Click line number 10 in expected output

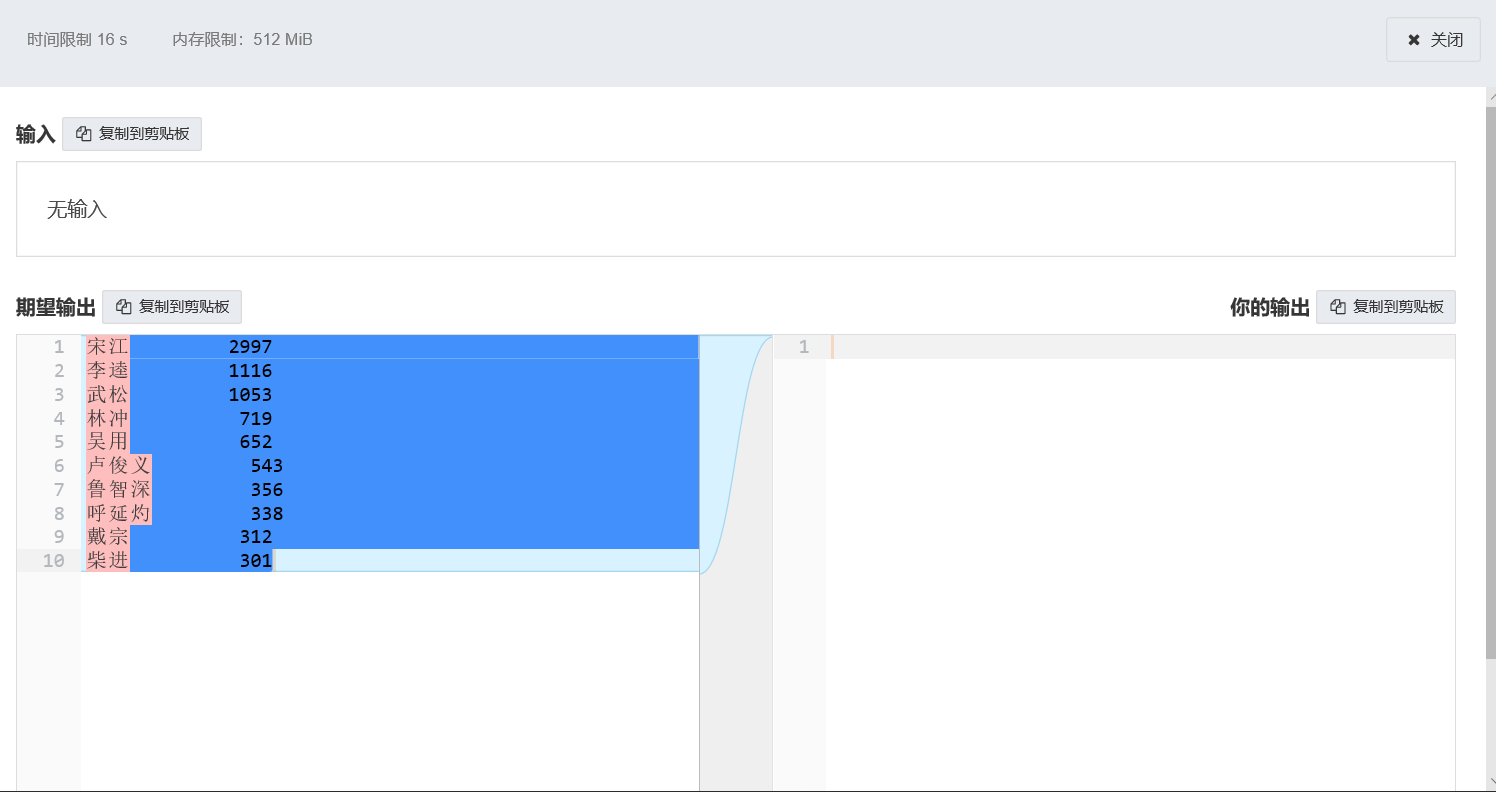[x=53, y=561]
